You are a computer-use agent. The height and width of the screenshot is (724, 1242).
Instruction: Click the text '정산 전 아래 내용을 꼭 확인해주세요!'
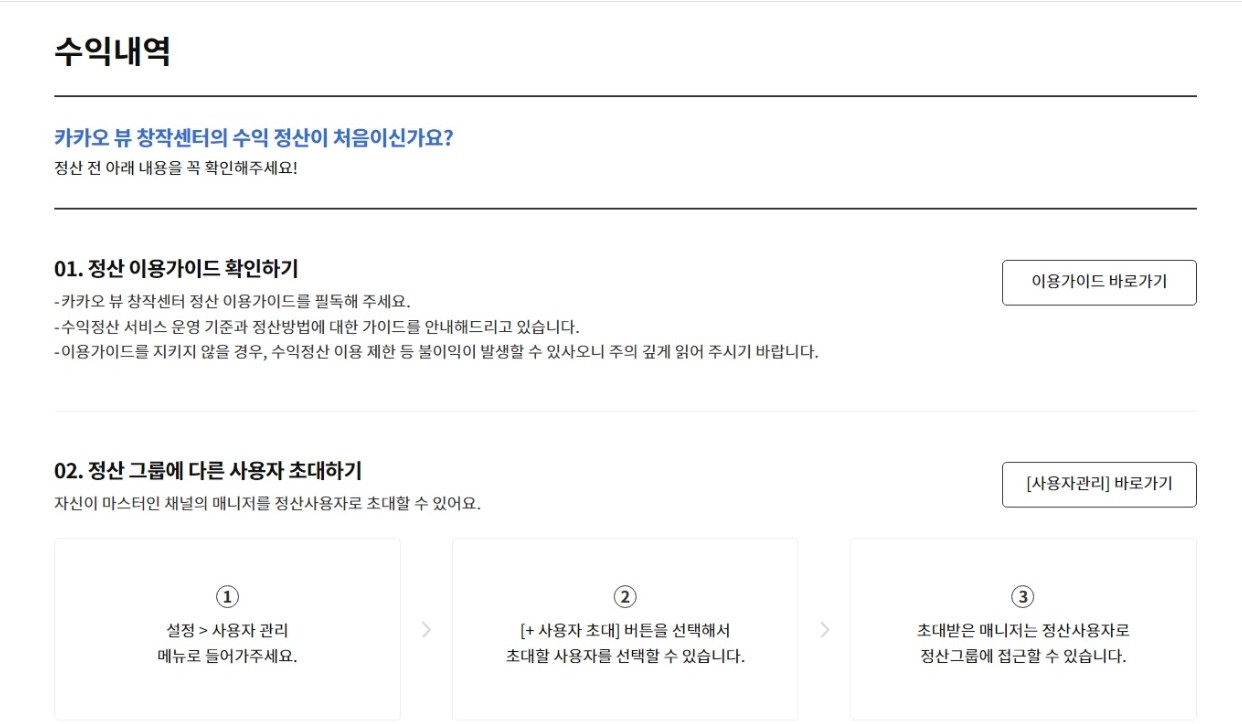click(176, 167)
